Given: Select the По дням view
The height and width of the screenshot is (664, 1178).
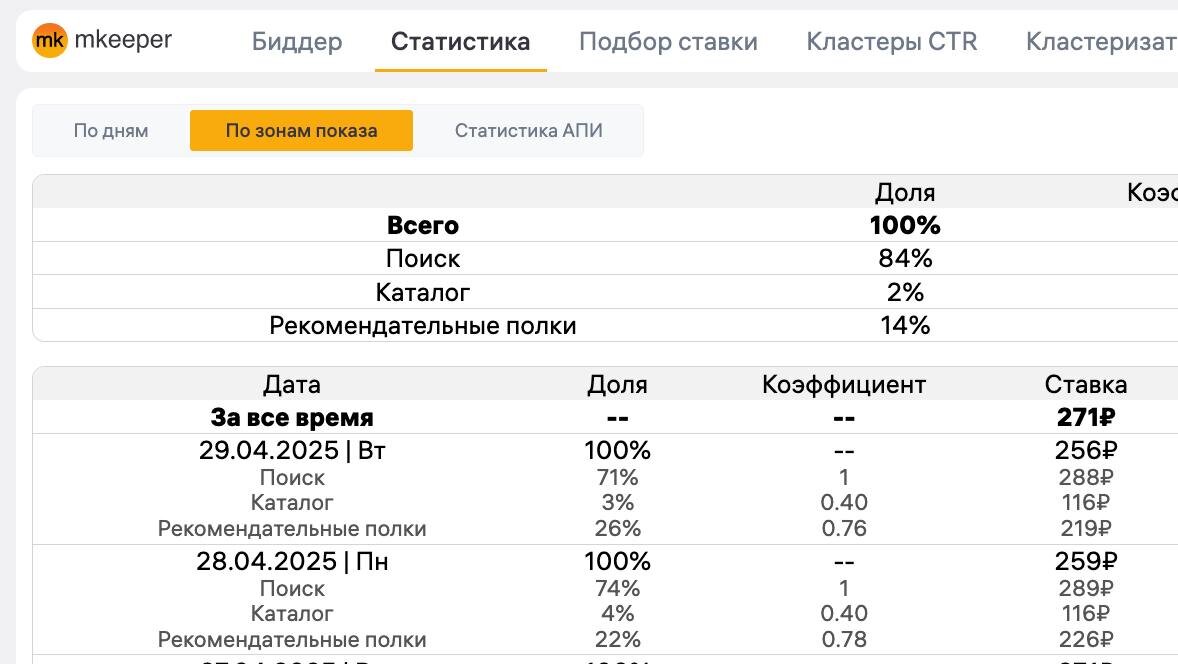Looking at the screenshot, I should (x=111, y=131).
